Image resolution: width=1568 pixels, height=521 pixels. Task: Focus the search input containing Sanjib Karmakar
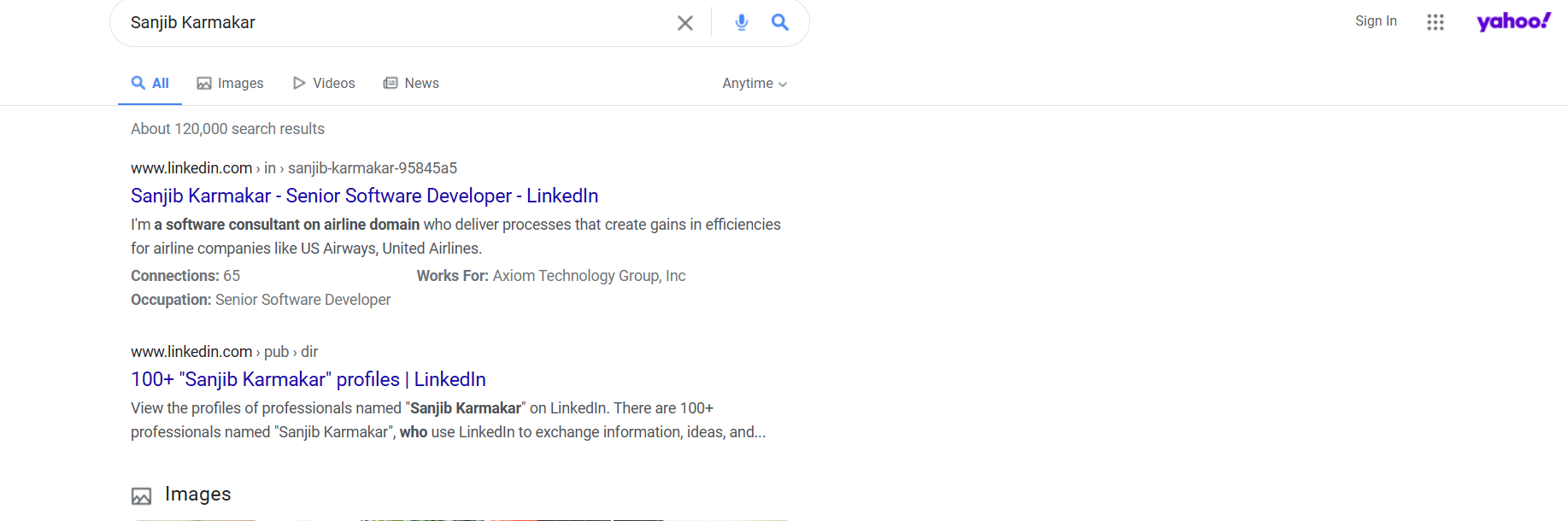385,23
